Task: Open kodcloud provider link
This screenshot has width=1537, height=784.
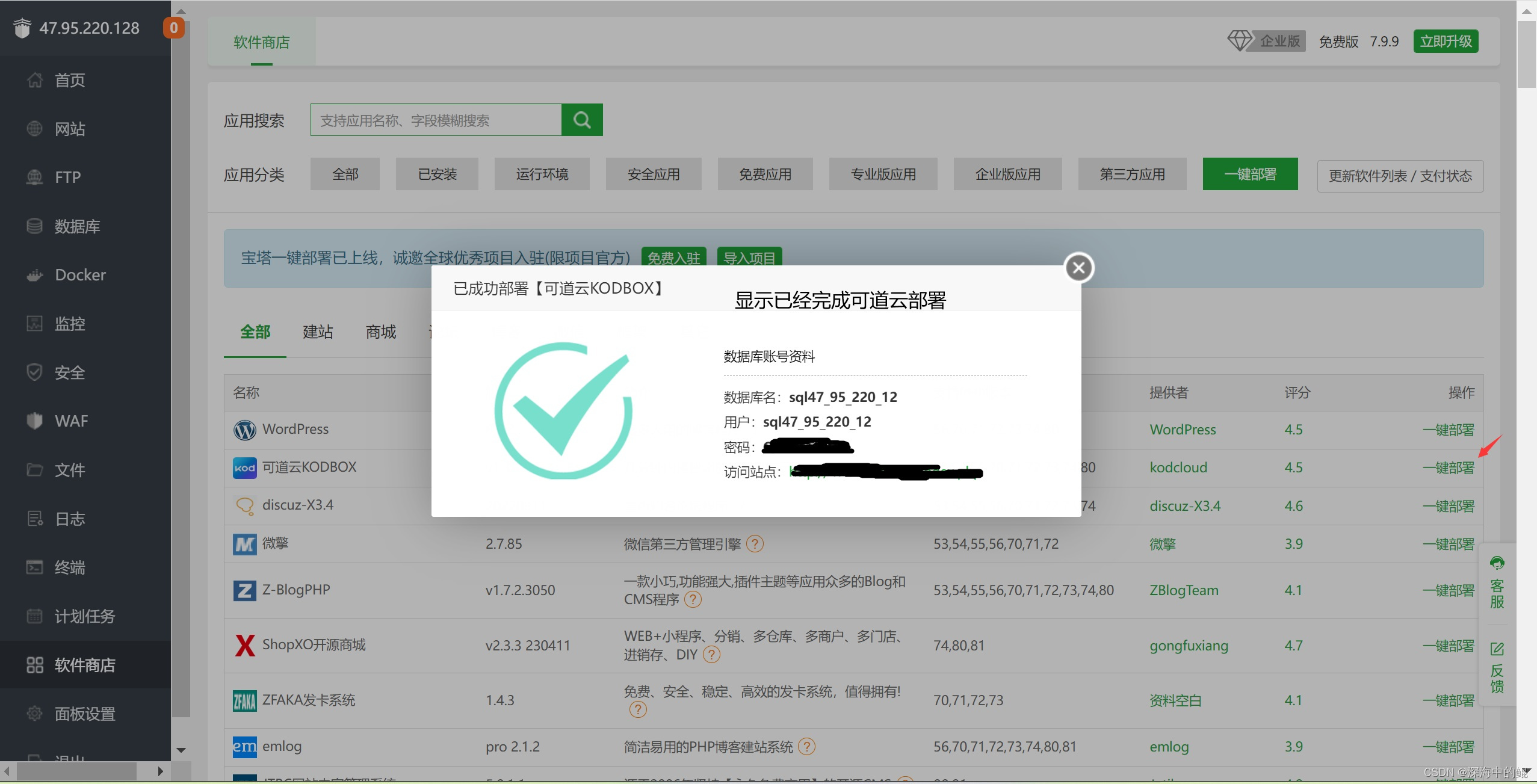Action: (x=1178, y=468)
